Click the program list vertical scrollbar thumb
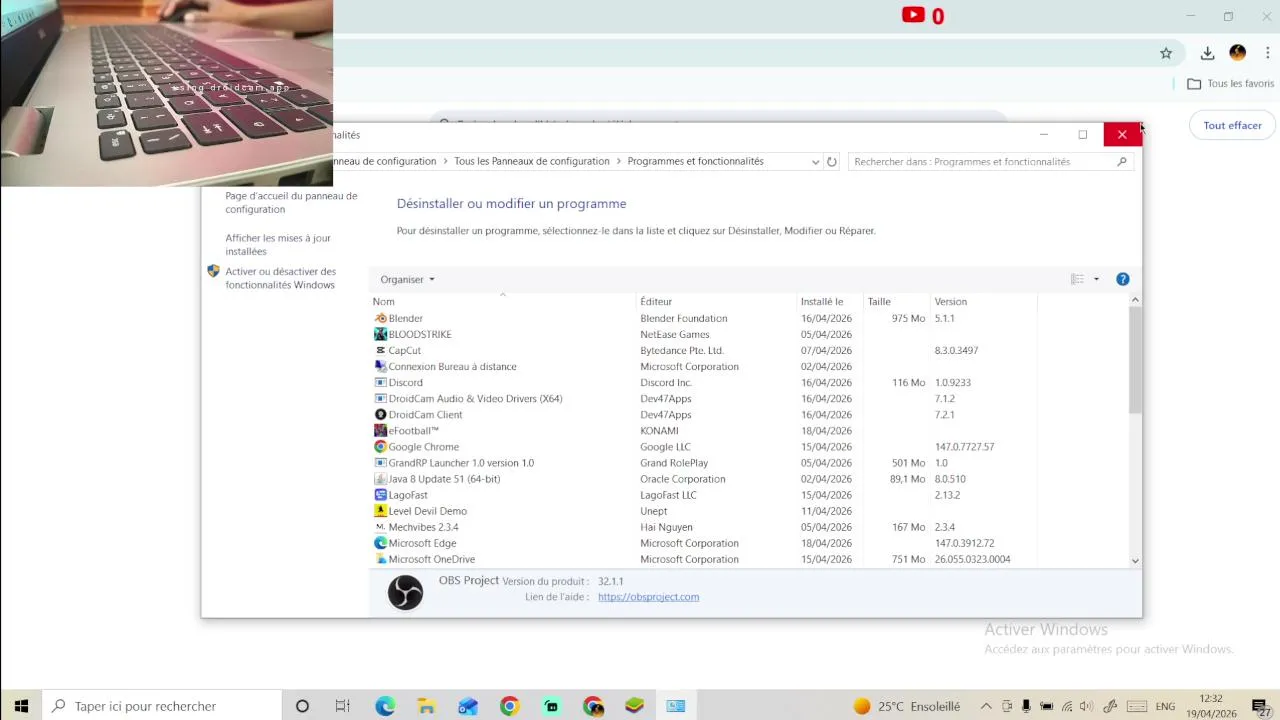The height and width of the screenshot is (720, 1280). click(1135, 360)
